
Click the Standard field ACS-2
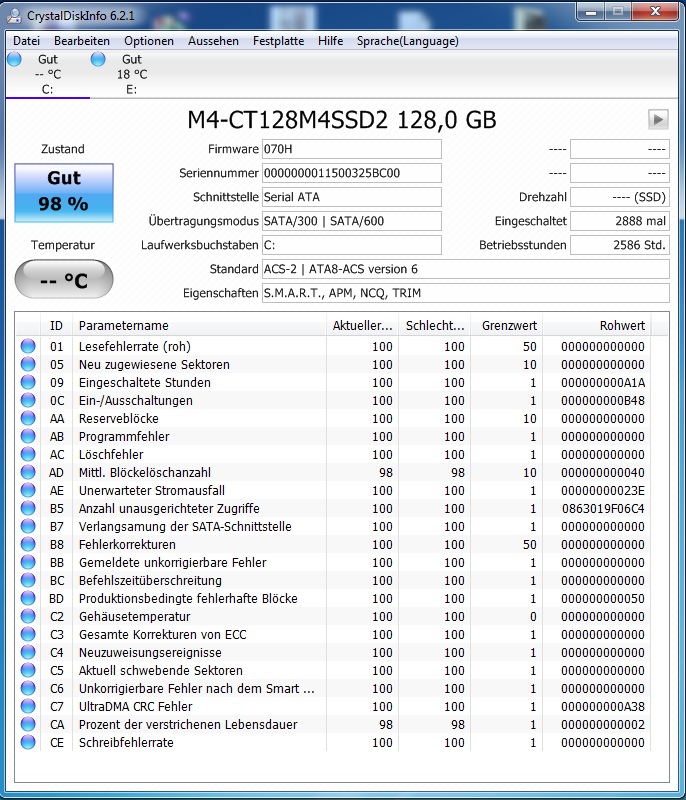[x=466, y=269]
